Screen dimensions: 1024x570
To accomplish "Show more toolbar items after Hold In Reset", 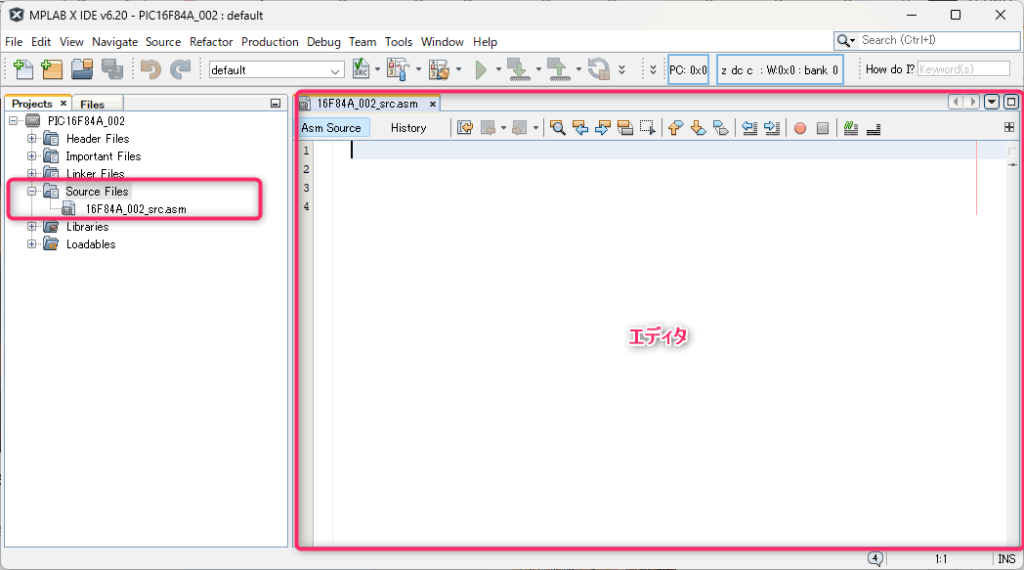I will tap(622, 69).
